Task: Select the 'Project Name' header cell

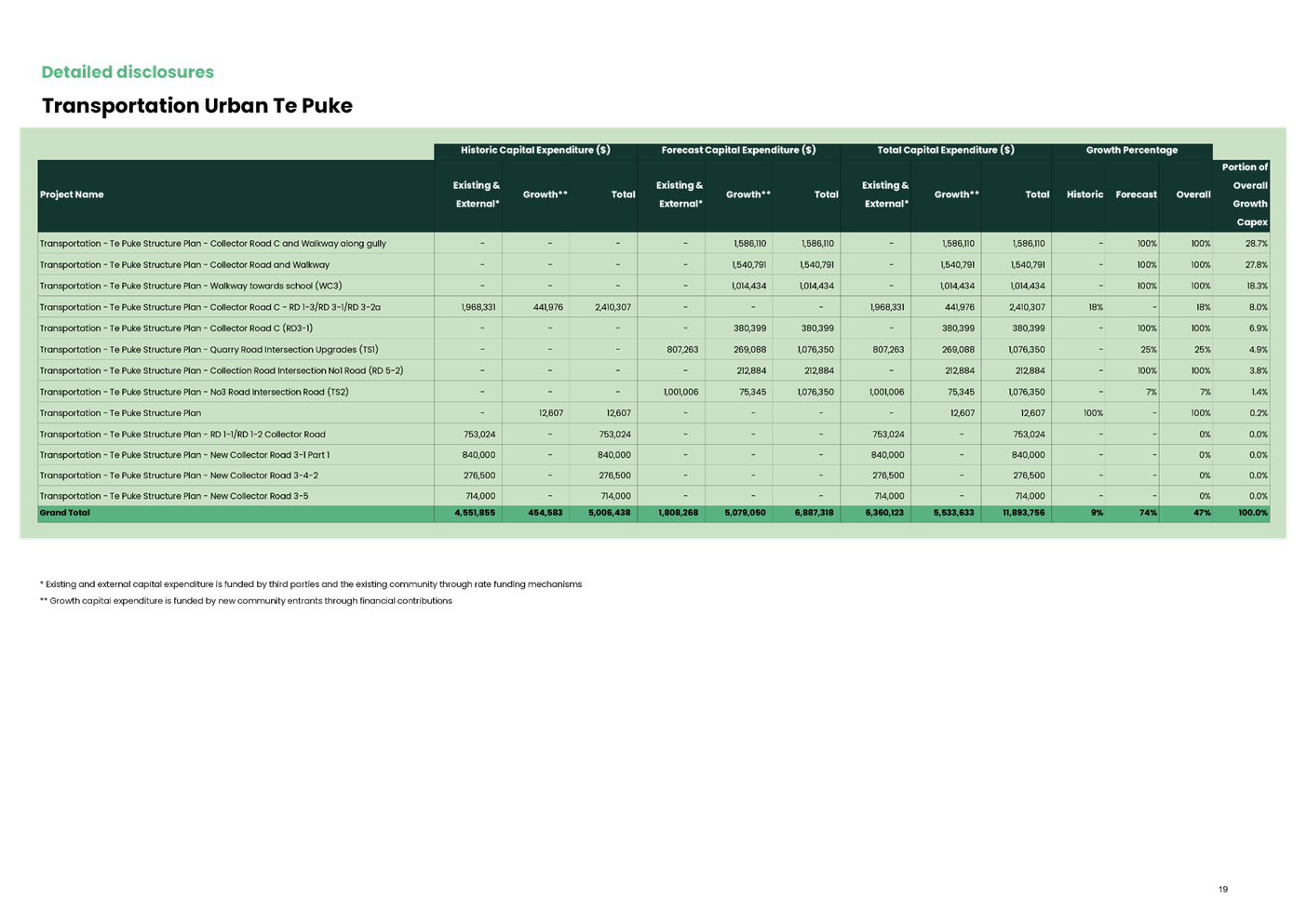Action: click(x=71, y=194)
